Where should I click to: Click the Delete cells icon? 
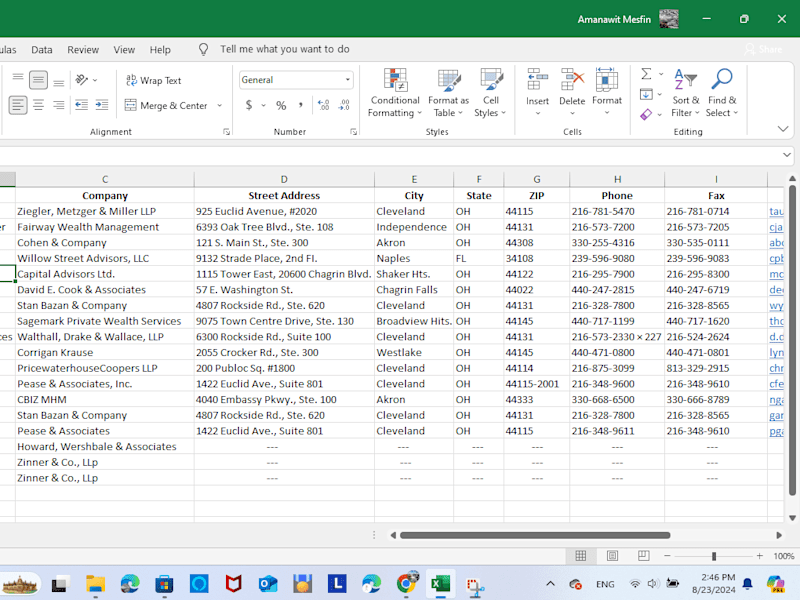(x=572, y=80)
